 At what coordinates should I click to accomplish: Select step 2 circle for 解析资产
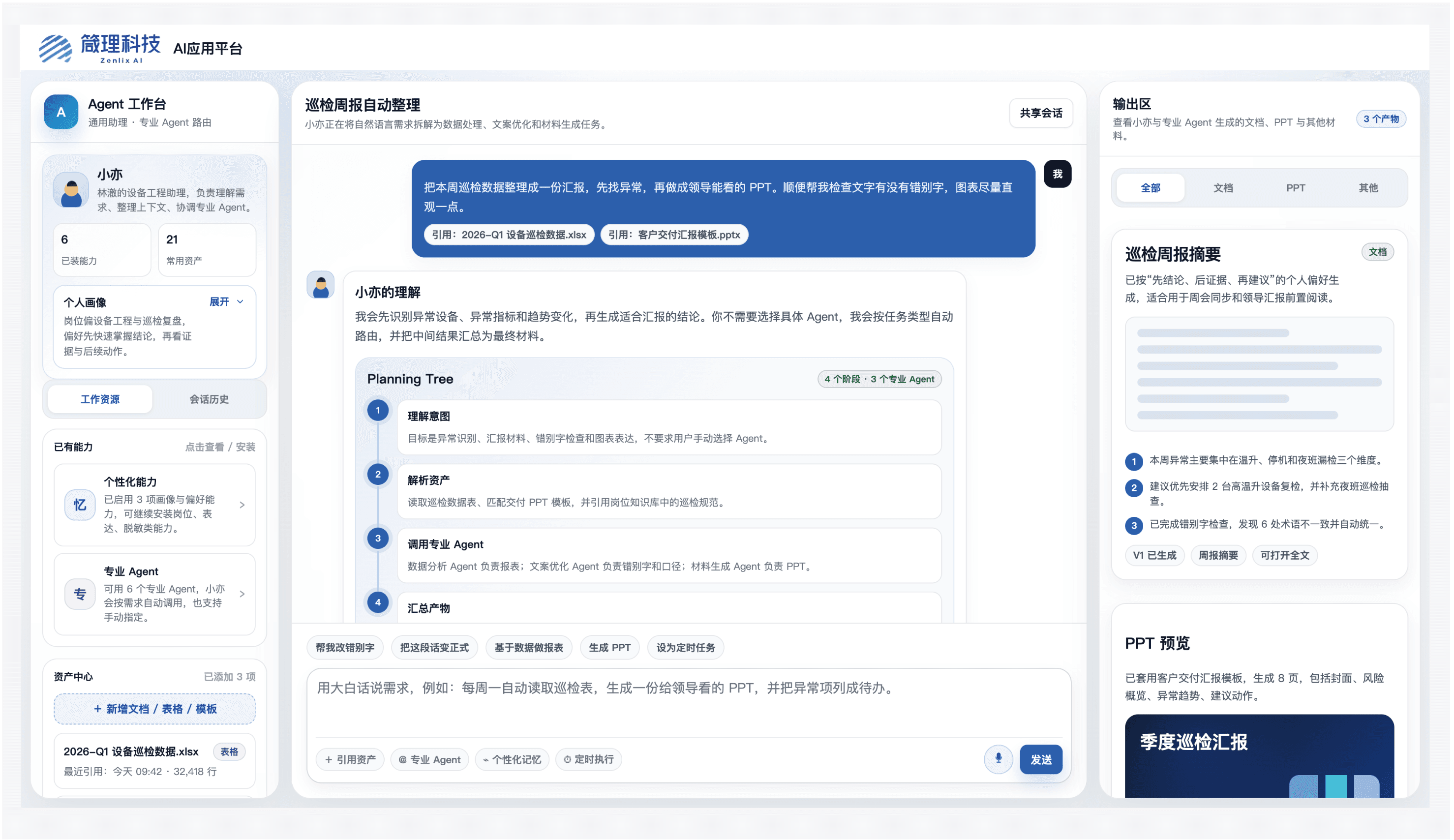[378, 474]
